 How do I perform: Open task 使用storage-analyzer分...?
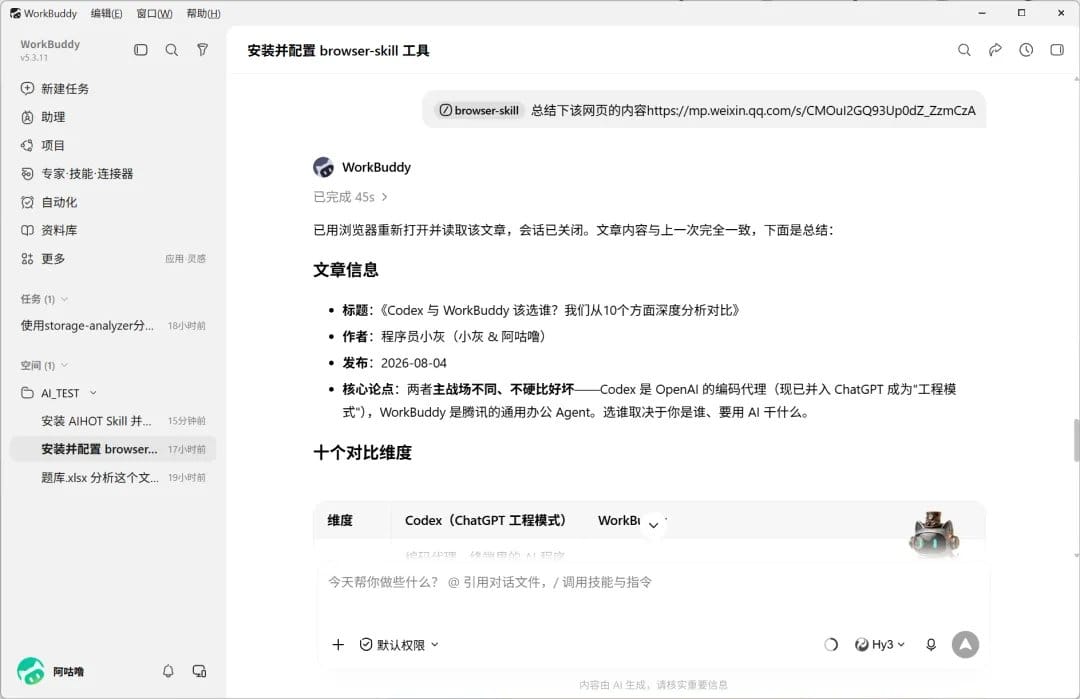[113, 325]
